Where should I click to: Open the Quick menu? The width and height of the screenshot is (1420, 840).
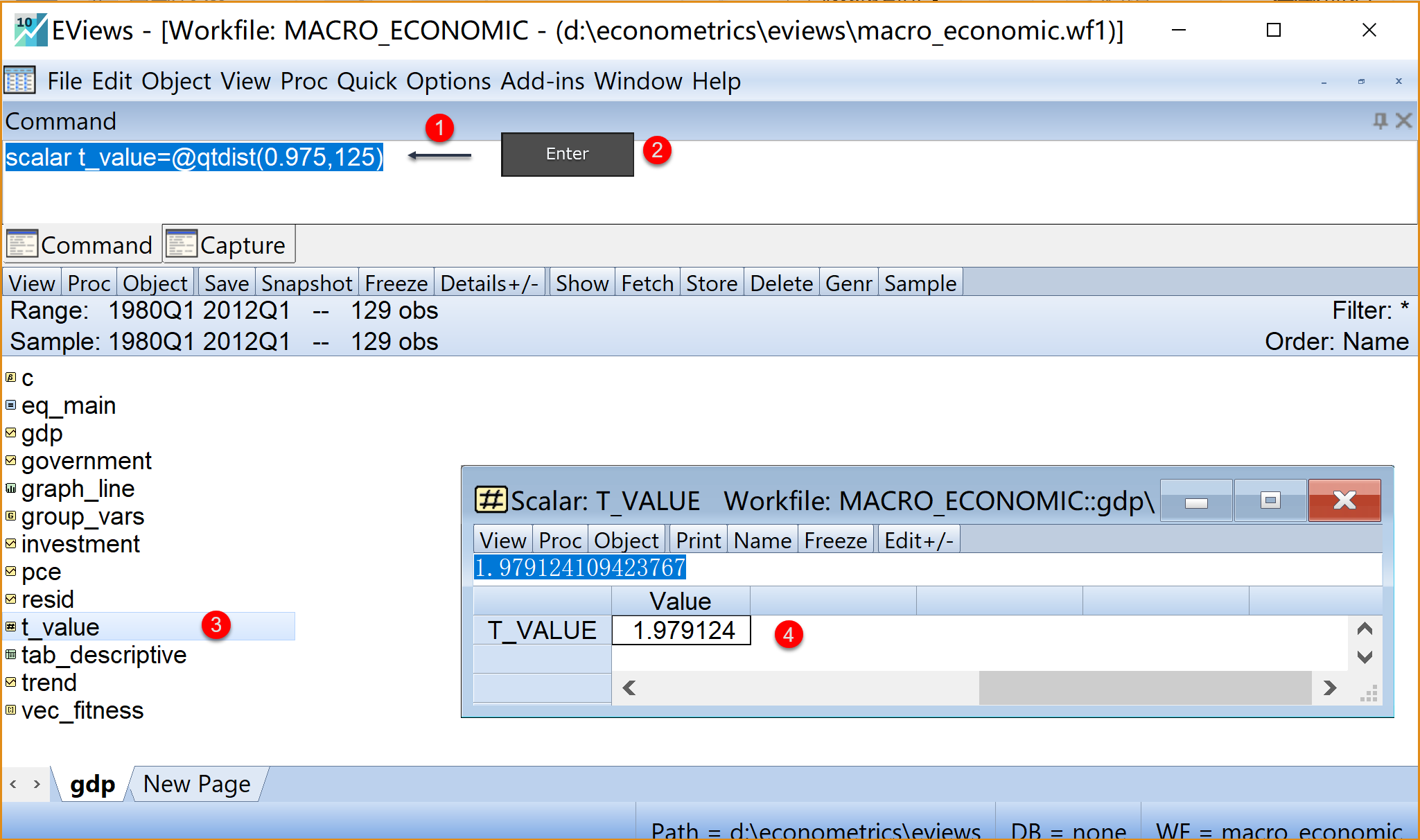(367, 81)
